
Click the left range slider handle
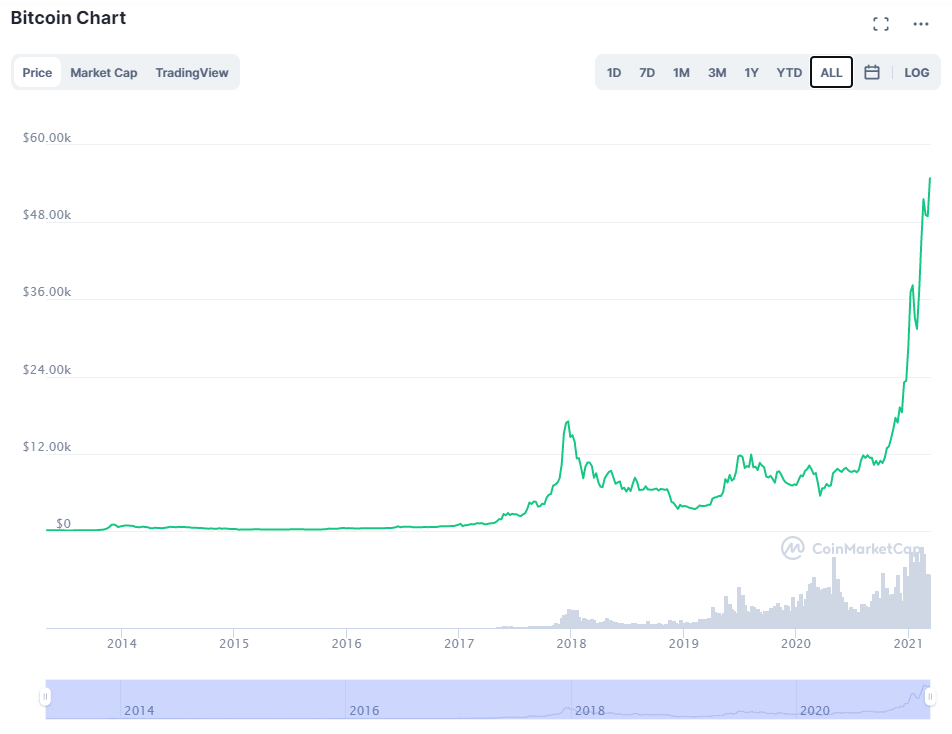(45, 696)
